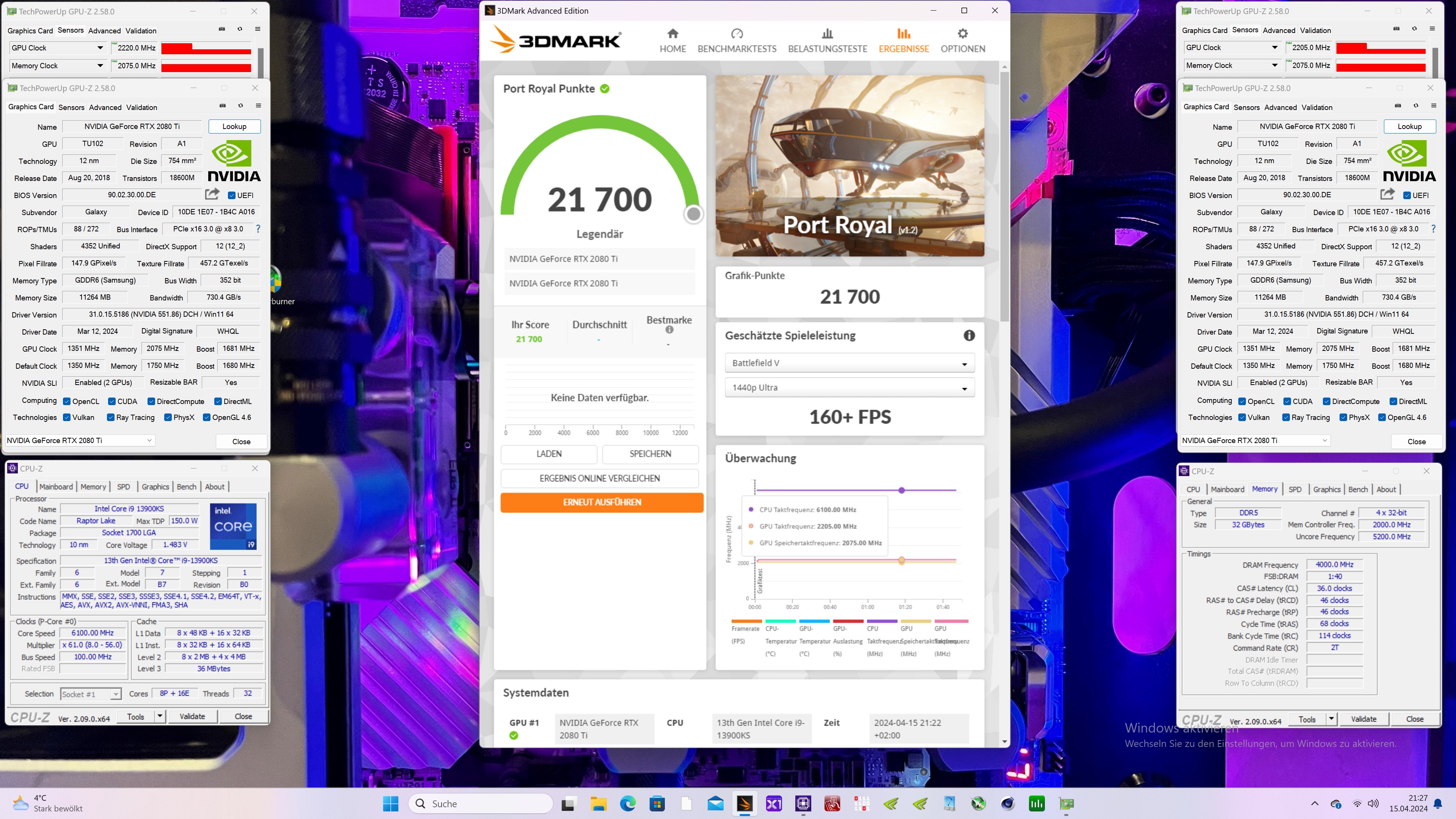This screenshot has width=1456, height=819.
Task: Click the green Port Royal validation checkmark
Action: [x=605, y=89]
